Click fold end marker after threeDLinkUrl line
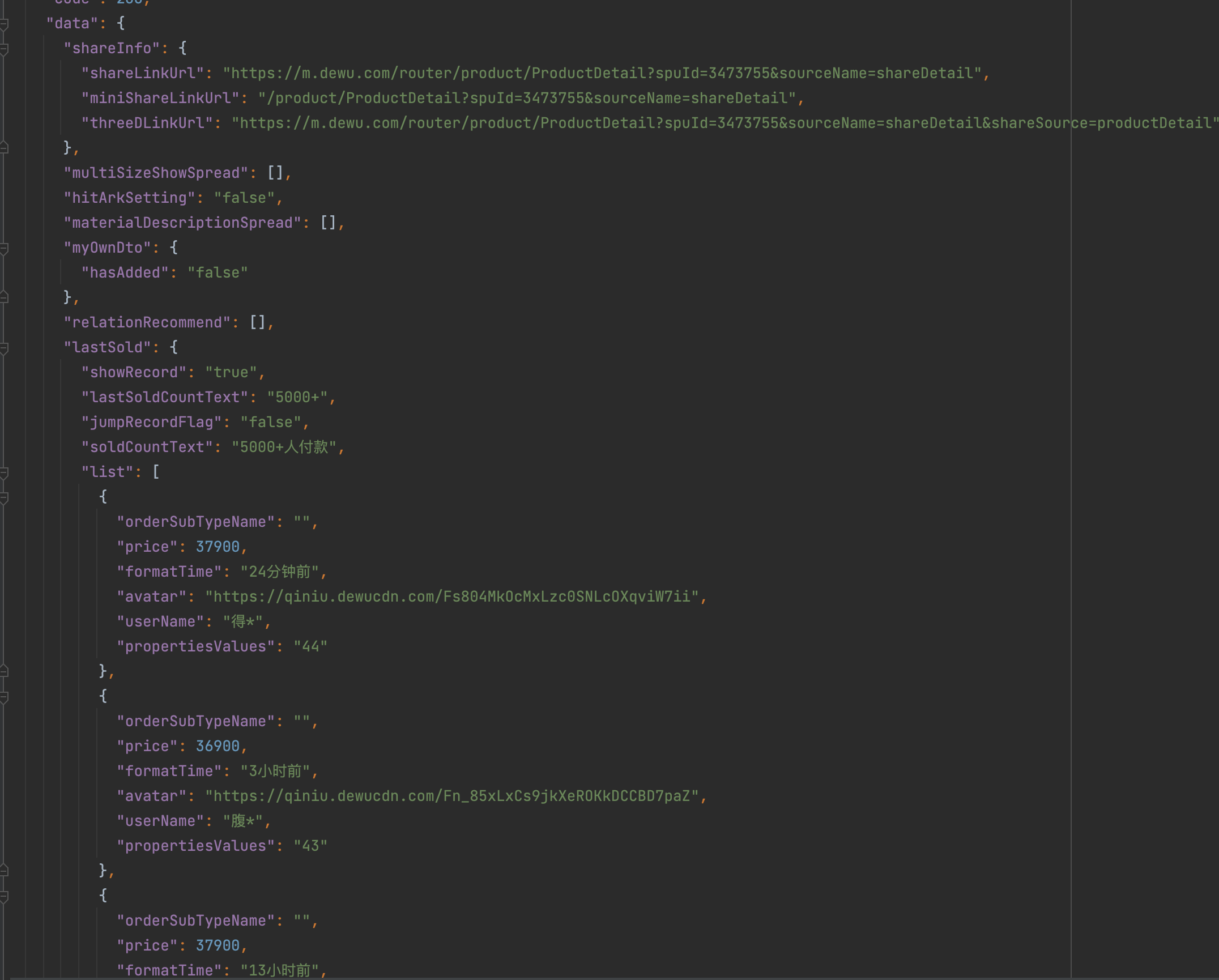This screenshot has width=1219, height=980. coord(4,148)
